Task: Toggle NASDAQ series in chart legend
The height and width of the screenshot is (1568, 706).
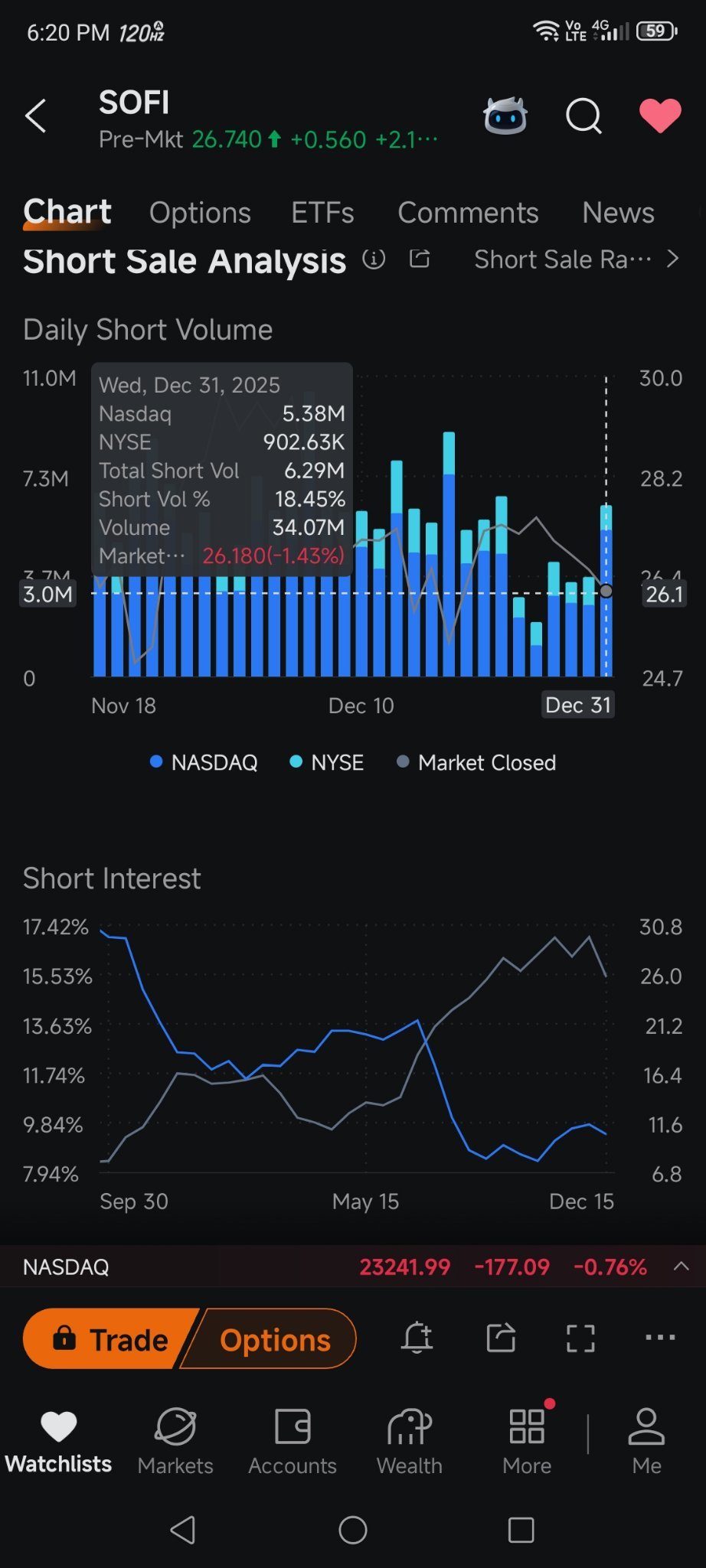Action: 204,762
